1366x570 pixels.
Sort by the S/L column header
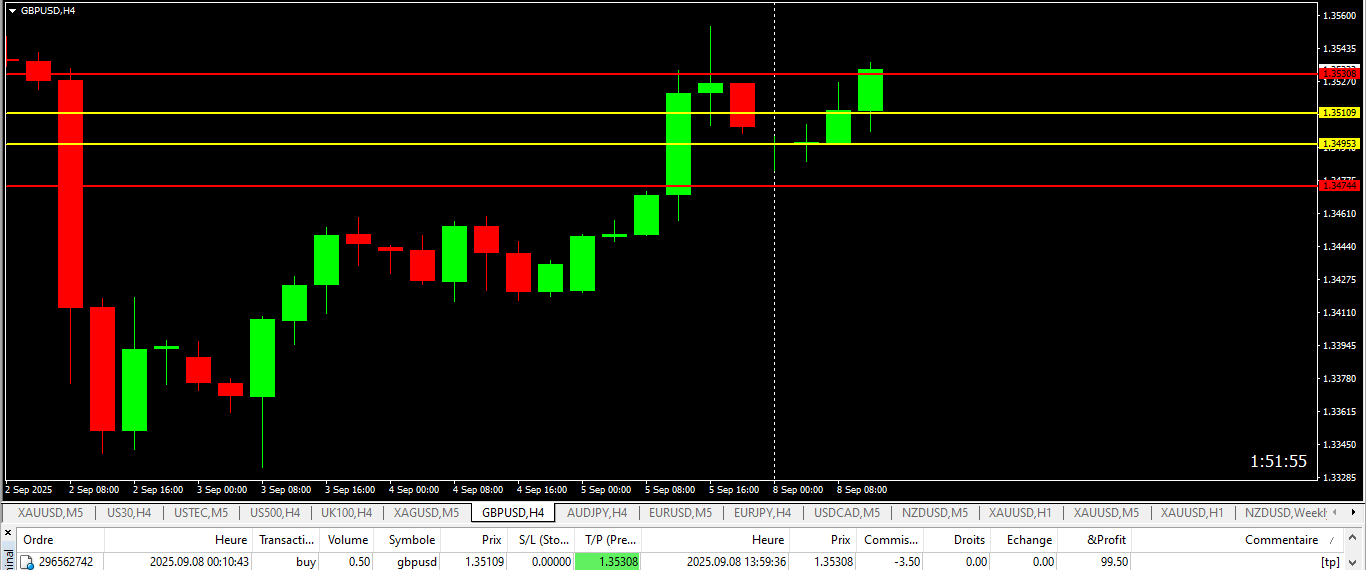[543, 540]
